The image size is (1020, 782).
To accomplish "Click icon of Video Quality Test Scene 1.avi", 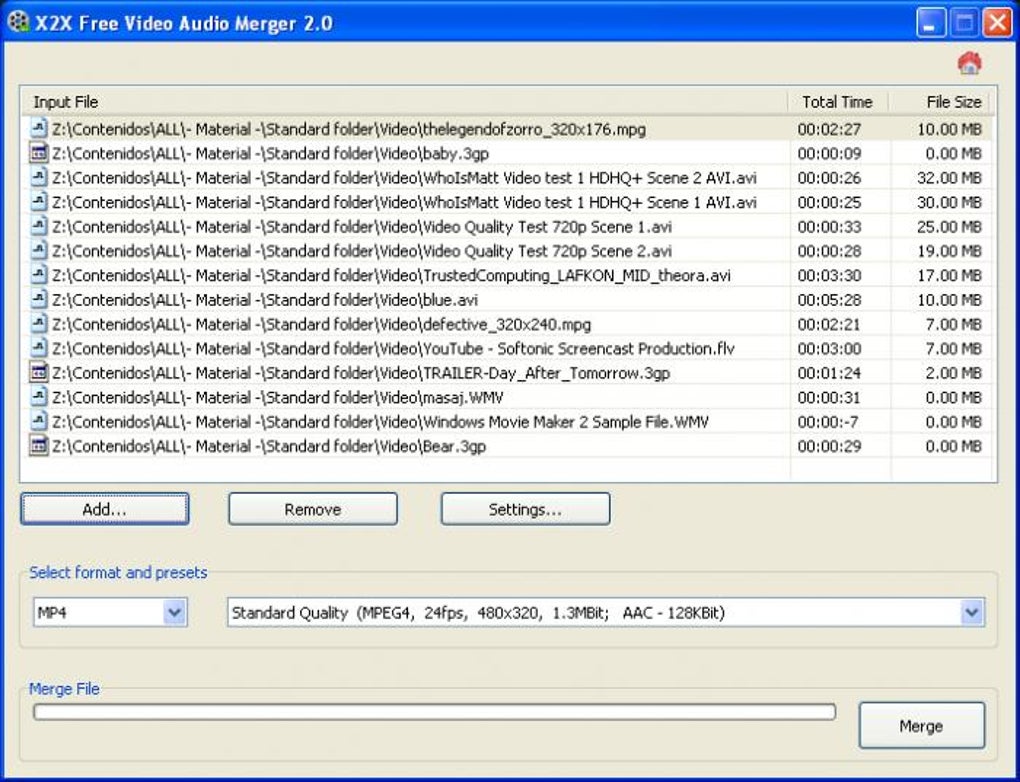I will coord(39,226).
